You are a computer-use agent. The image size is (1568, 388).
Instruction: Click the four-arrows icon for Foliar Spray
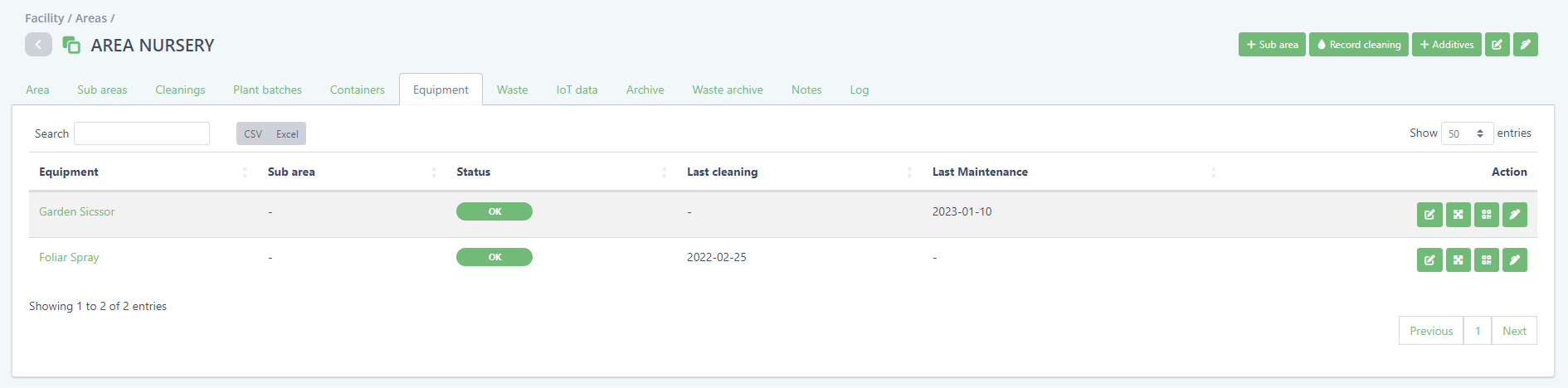coord(1458,260)
